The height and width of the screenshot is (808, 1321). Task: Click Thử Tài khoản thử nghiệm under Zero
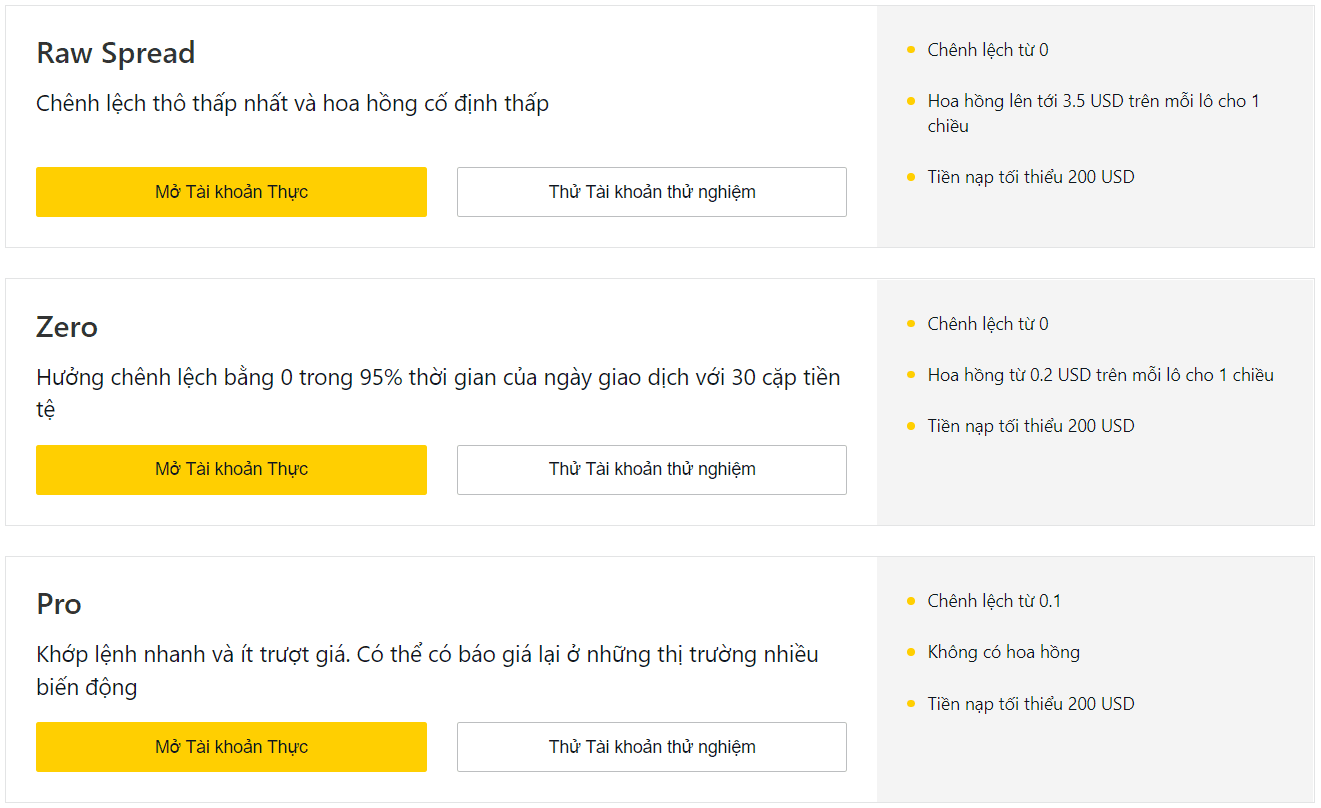click(x=652, y=470)
